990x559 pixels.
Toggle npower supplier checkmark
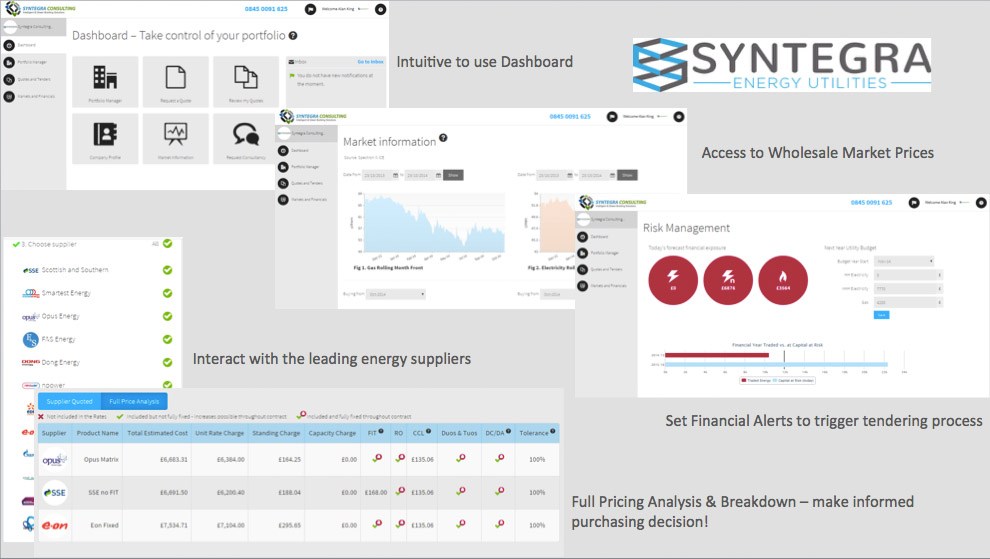click(167, 385)
